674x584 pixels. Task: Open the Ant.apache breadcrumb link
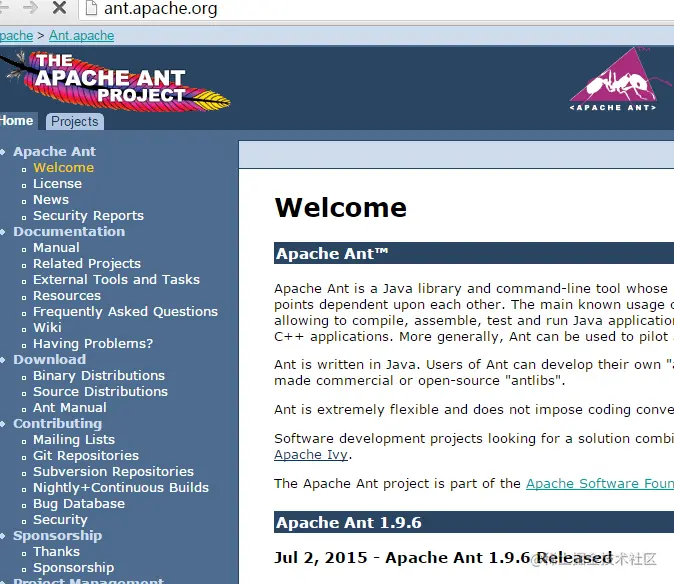click(x=82, y=35)
